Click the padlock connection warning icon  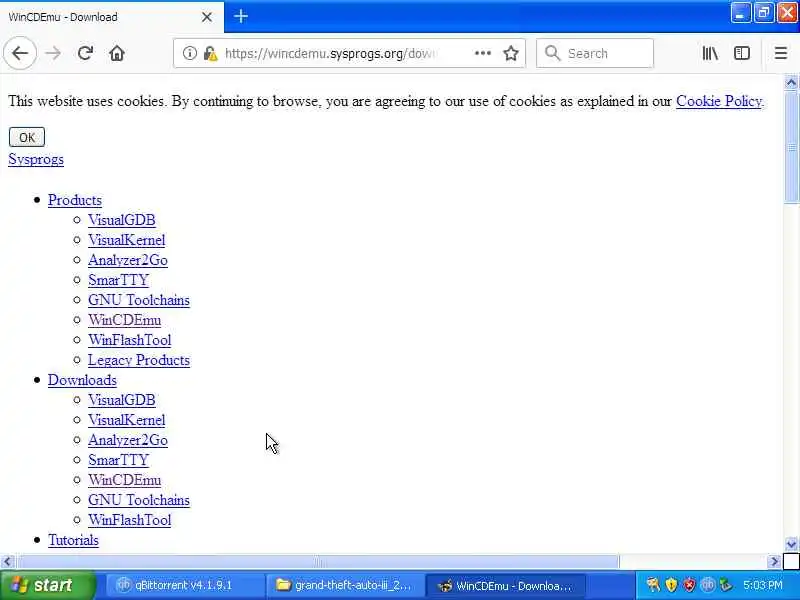(210, 53)
